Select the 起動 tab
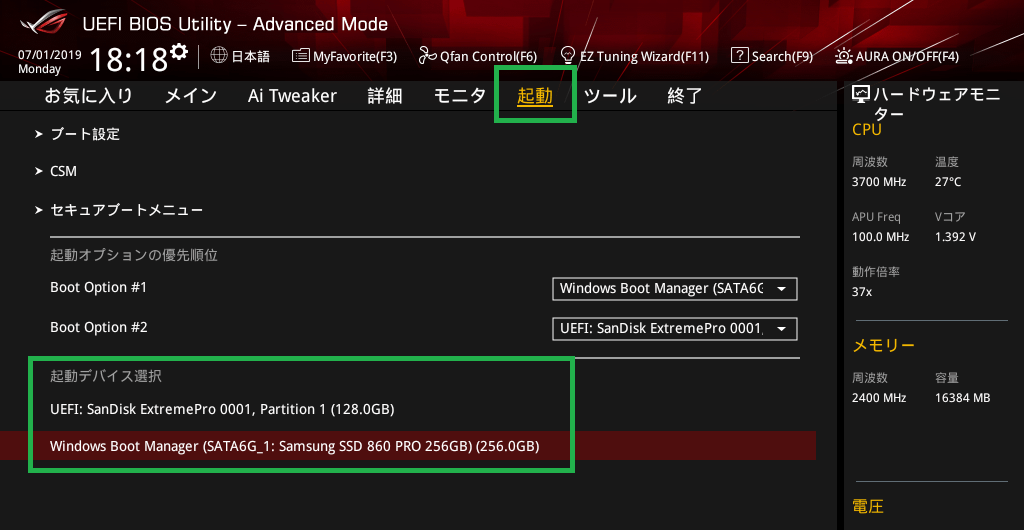This screenshot has width=1024, height=530. point(535,96)
